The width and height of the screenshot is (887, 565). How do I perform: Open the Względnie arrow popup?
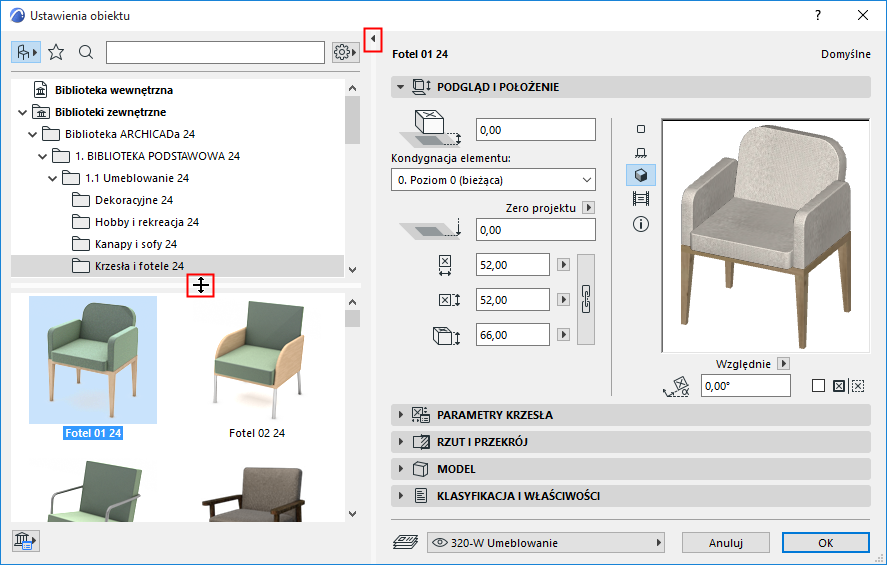coord(783,364)
